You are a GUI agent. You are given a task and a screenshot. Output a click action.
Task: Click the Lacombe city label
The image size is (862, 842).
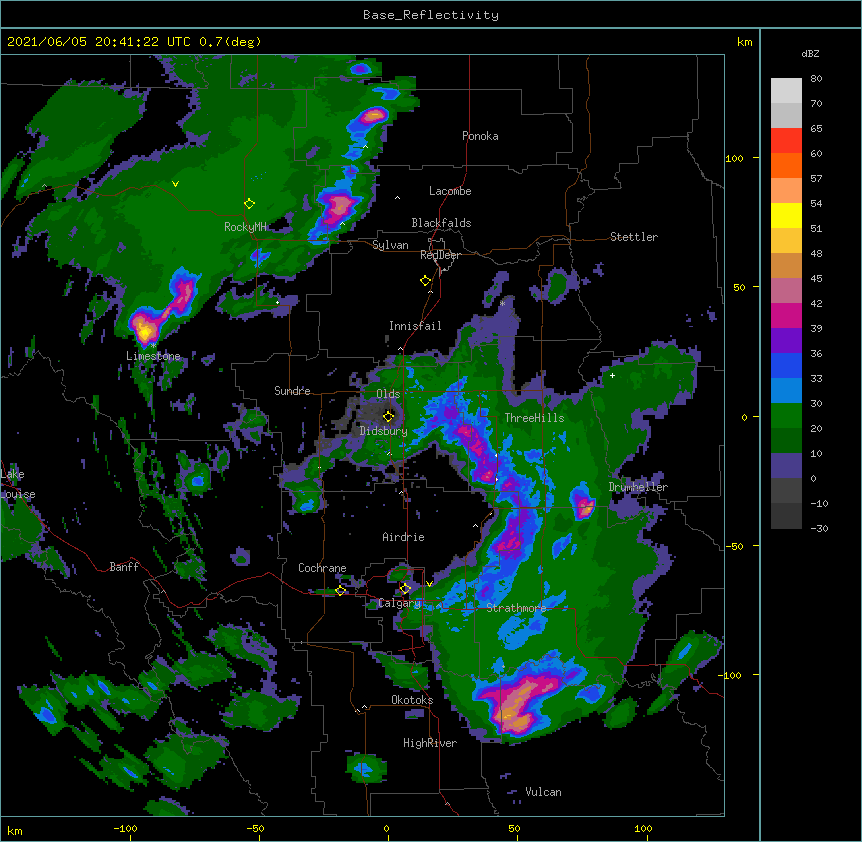tap(450, 191)
